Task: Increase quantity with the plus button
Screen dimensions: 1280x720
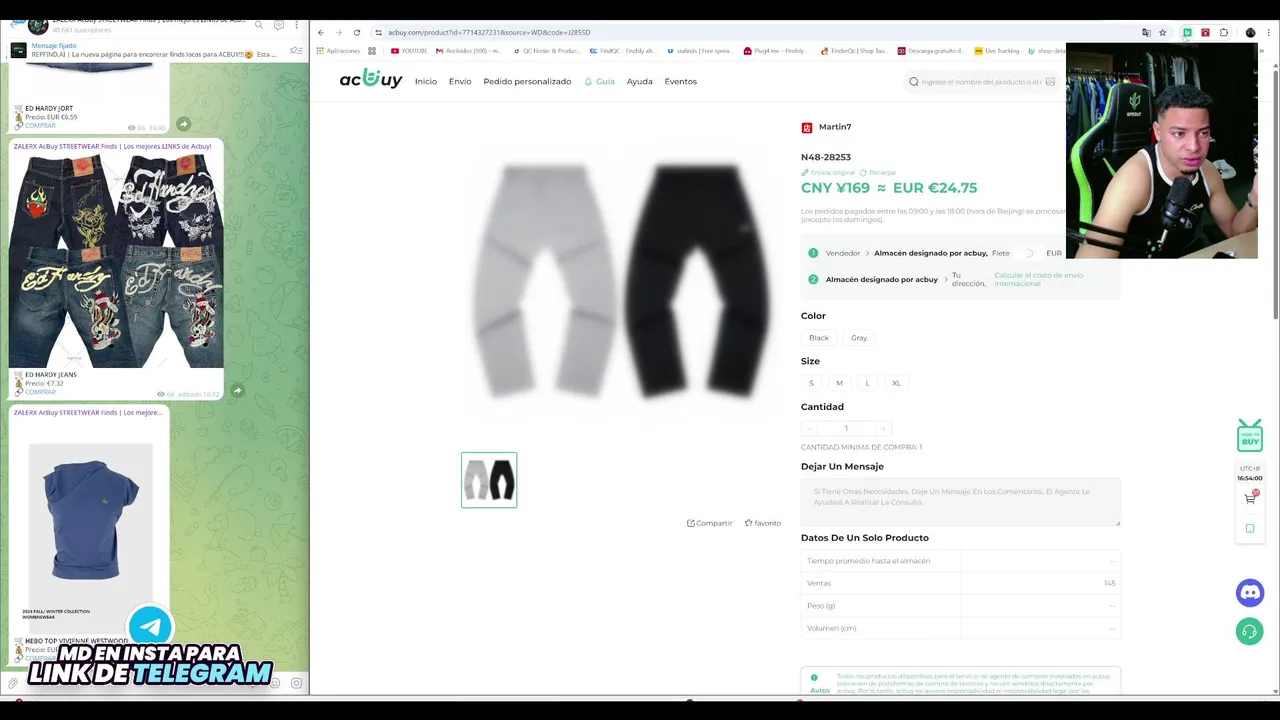Action: 883,428
